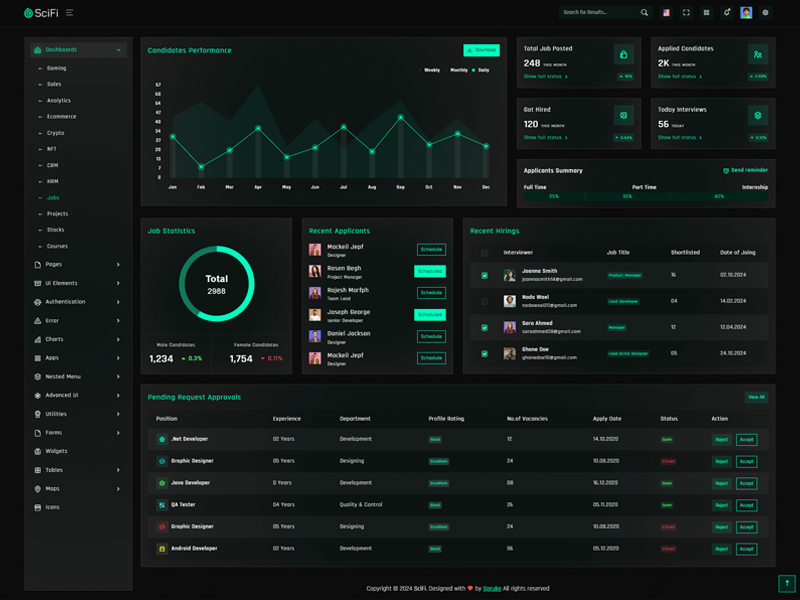This screenshot has width=800, height=600.
Task: Open the language flag selector
Action: pyautogui.click(x=666, y=13)
